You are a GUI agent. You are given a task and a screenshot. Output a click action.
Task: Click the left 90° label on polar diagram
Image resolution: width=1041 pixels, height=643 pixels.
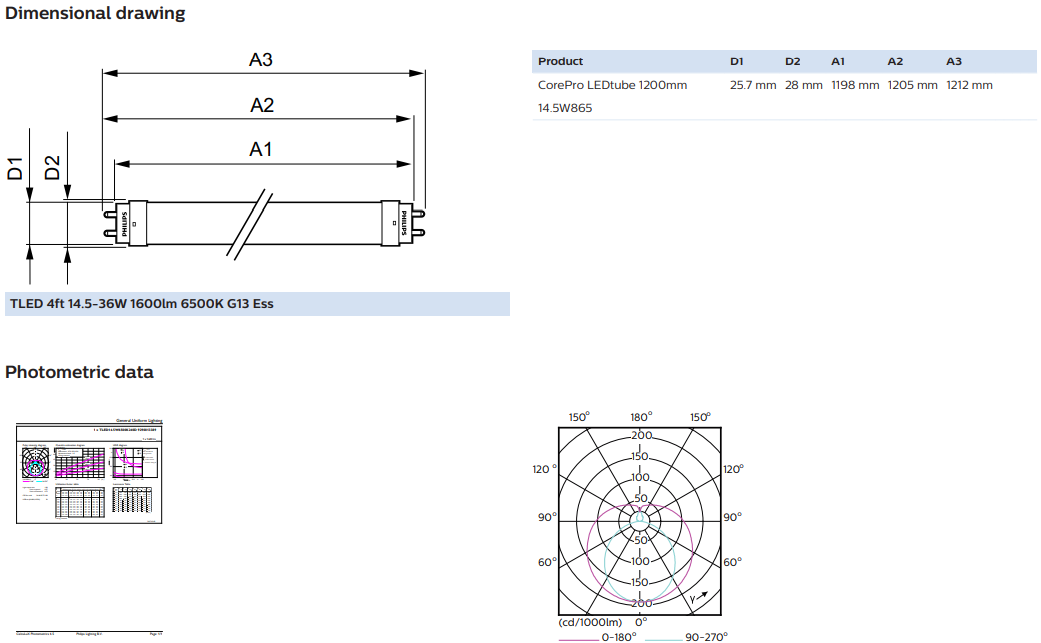(547, 517)
